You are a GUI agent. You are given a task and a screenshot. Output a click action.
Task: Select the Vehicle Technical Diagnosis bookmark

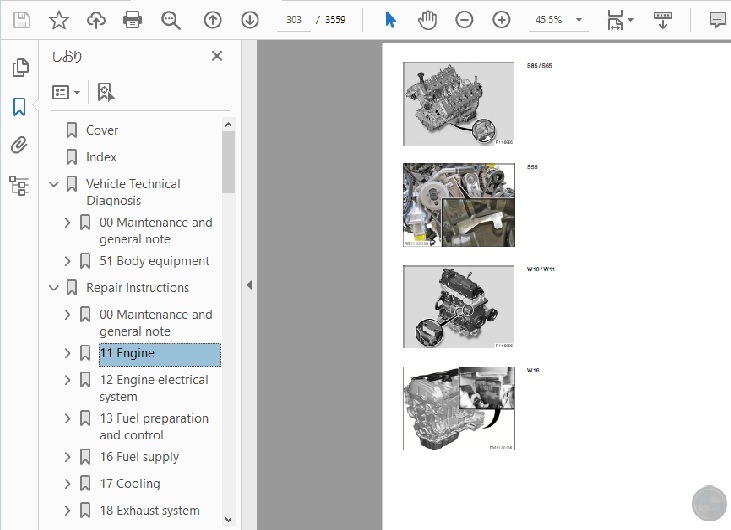pos(133,192)
